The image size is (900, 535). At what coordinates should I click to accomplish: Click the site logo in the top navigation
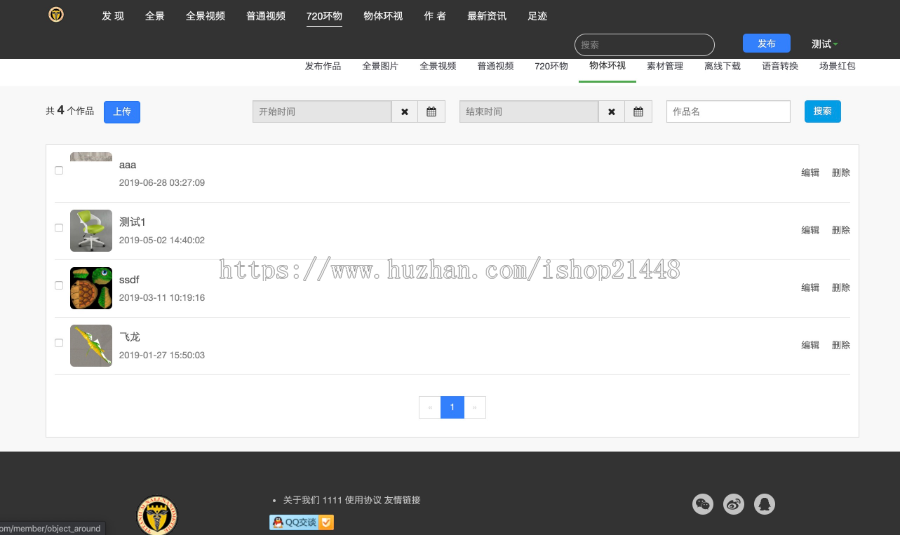(x=56, y=14)
